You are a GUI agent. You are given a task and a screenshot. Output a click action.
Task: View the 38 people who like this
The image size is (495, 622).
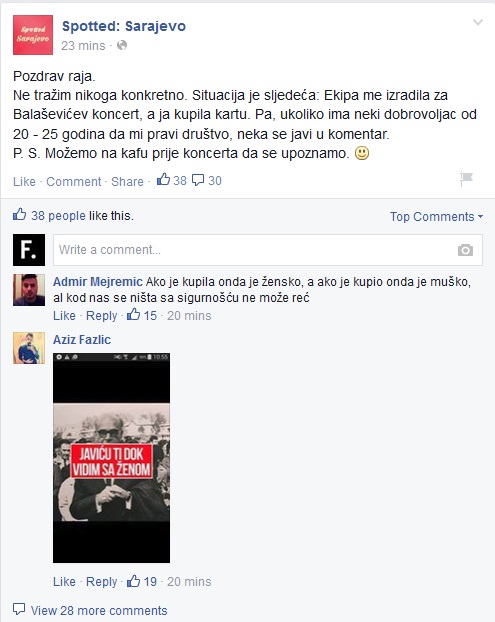click(58, 215)
